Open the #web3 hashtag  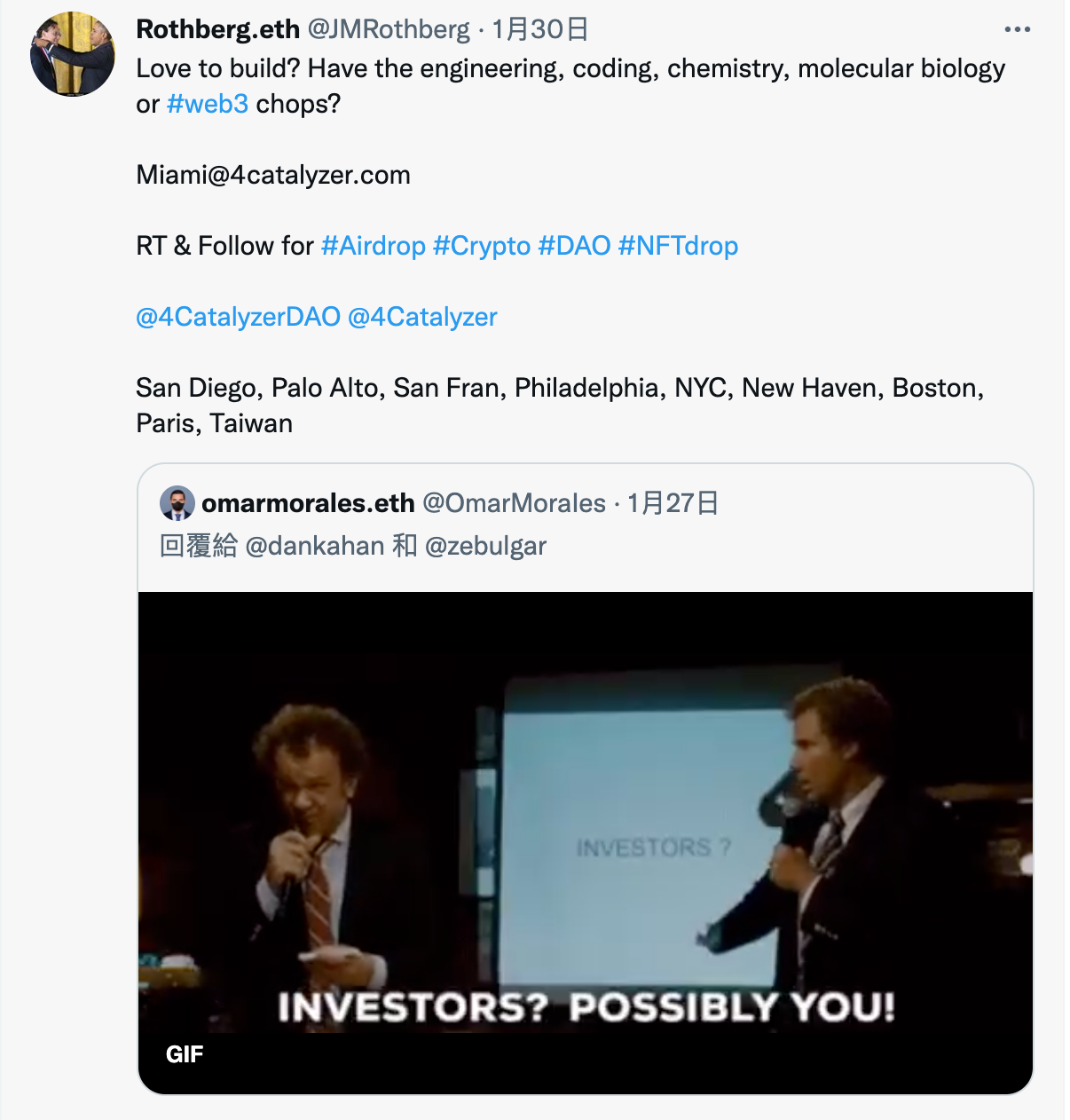tap(208, 104)
